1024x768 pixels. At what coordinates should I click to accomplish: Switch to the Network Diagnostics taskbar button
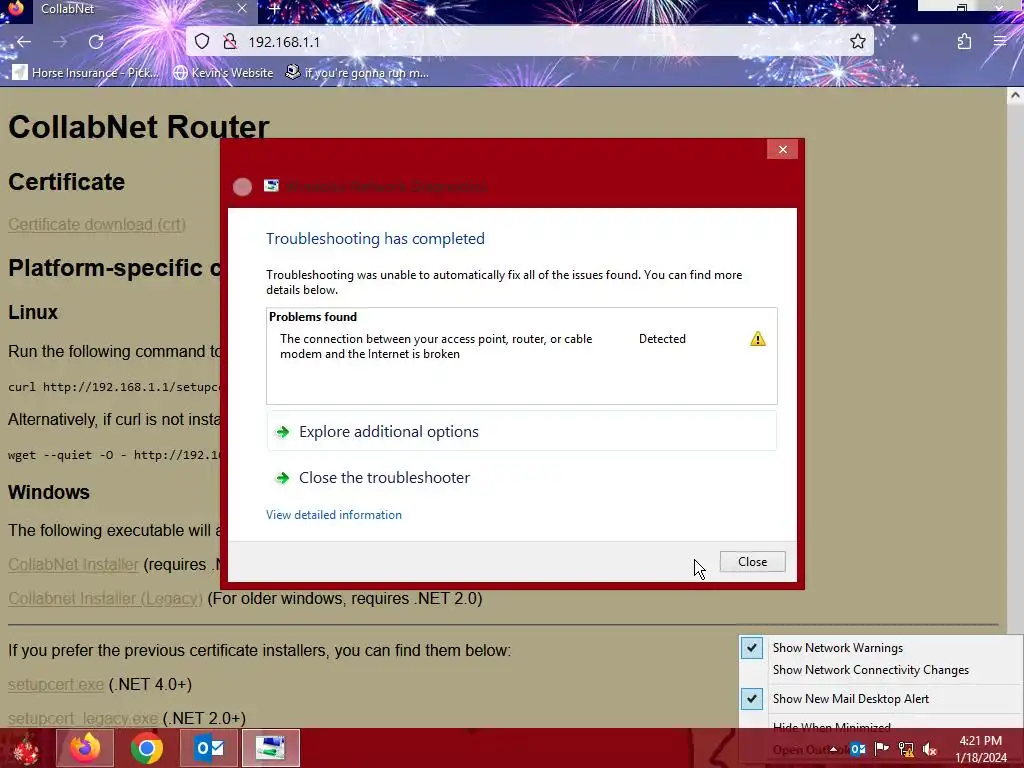(x=271, y=748)
